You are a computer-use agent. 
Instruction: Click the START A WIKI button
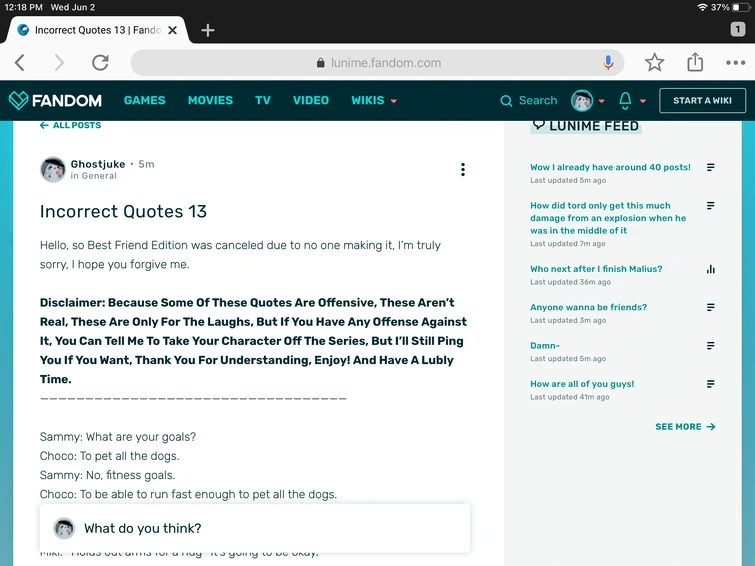702,100
